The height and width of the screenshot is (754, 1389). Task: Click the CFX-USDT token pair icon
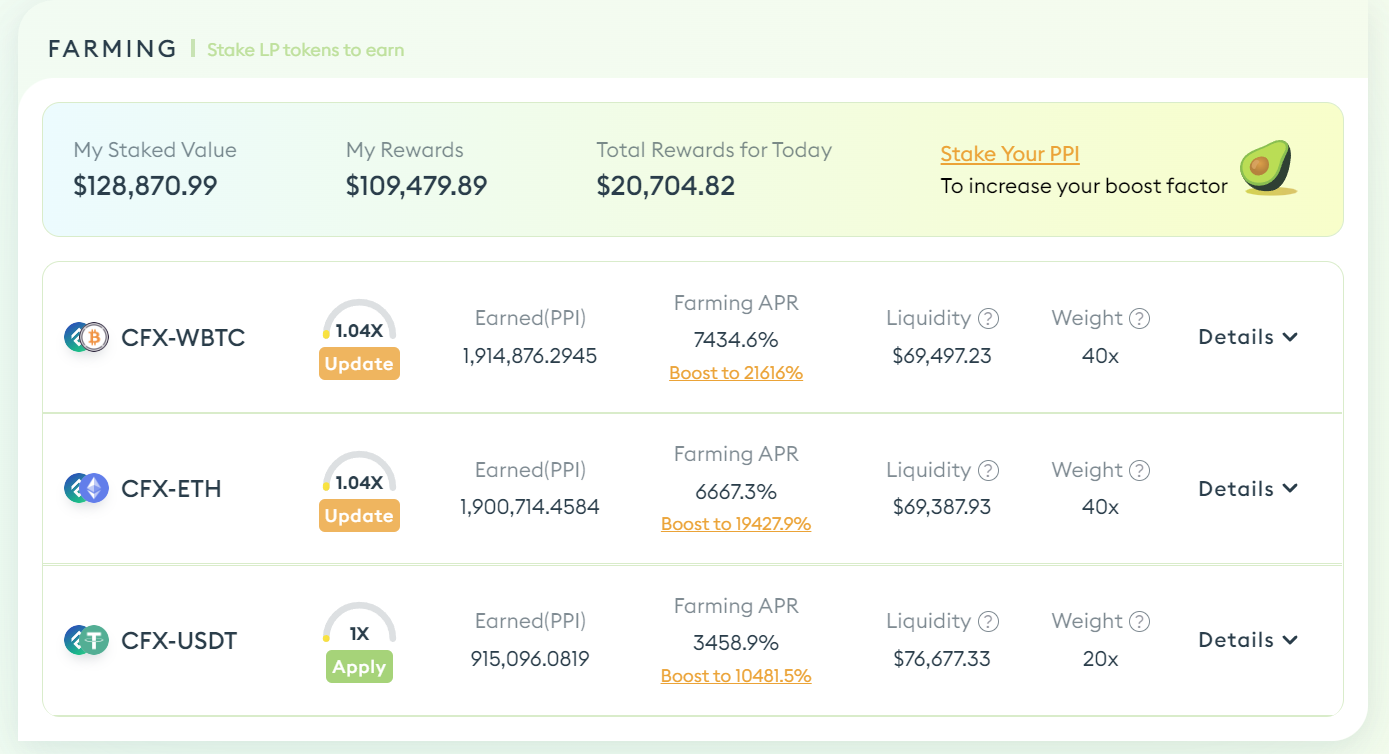(x=86, y=640)
